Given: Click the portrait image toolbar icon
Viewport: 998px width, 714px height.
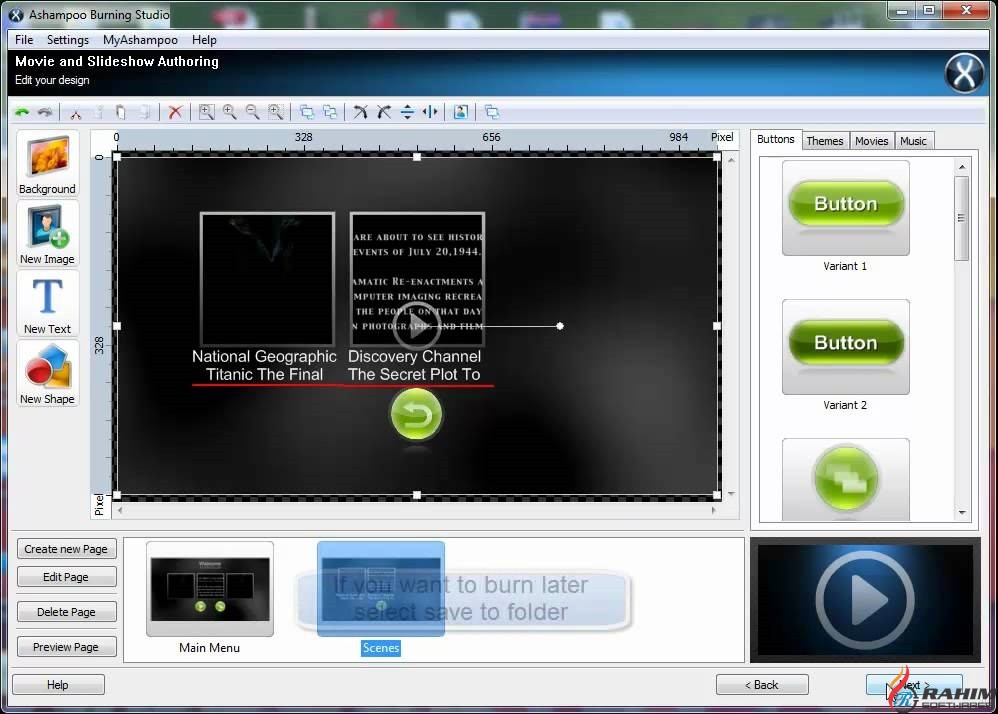Looking at the screenshot, I should pos(461,113).
